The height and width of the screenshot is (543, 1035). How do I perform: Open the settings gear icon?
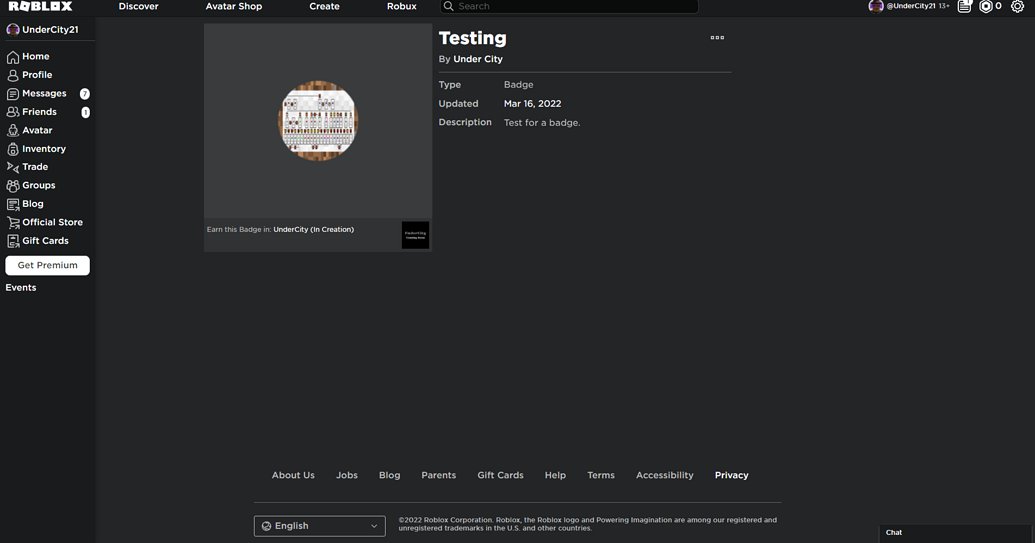point(1017,7)
